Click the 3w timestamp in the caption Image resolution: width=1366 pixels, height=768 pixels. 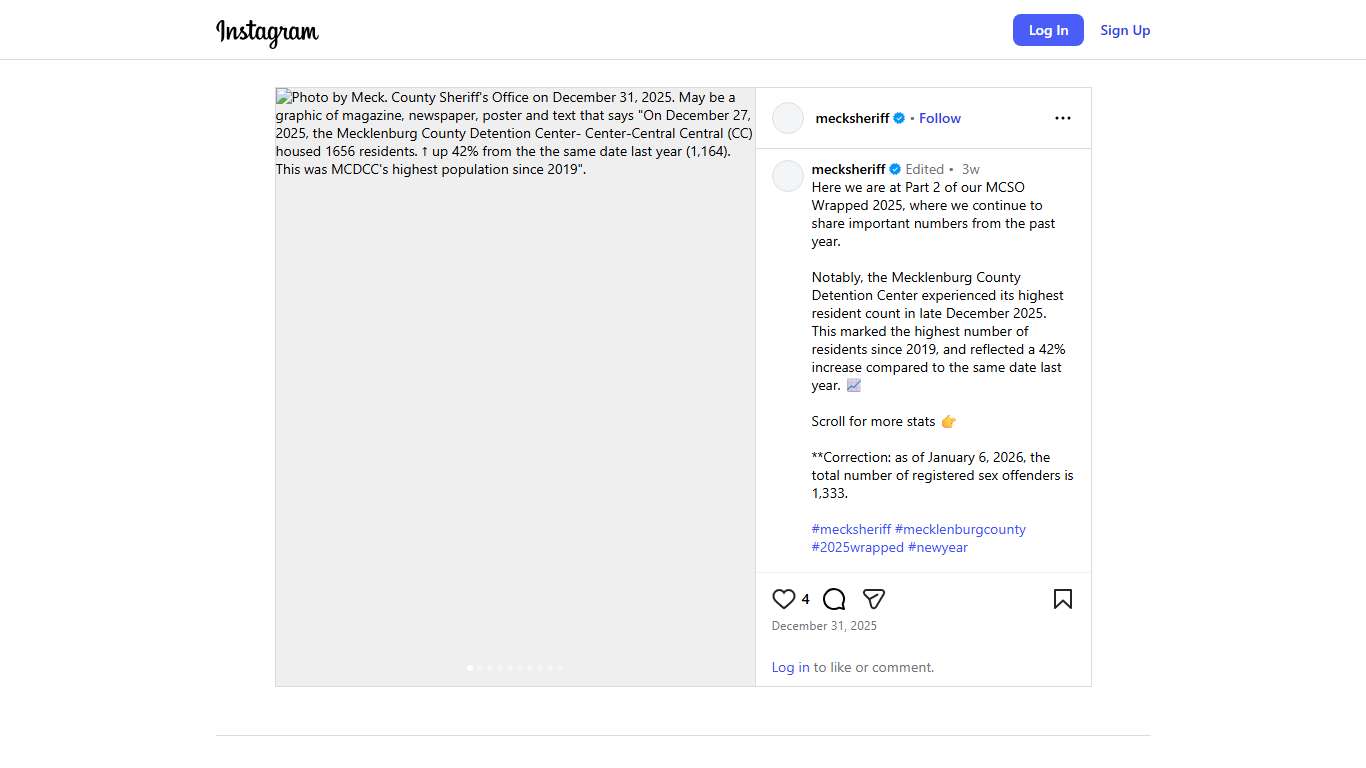[x=970, y=169]
